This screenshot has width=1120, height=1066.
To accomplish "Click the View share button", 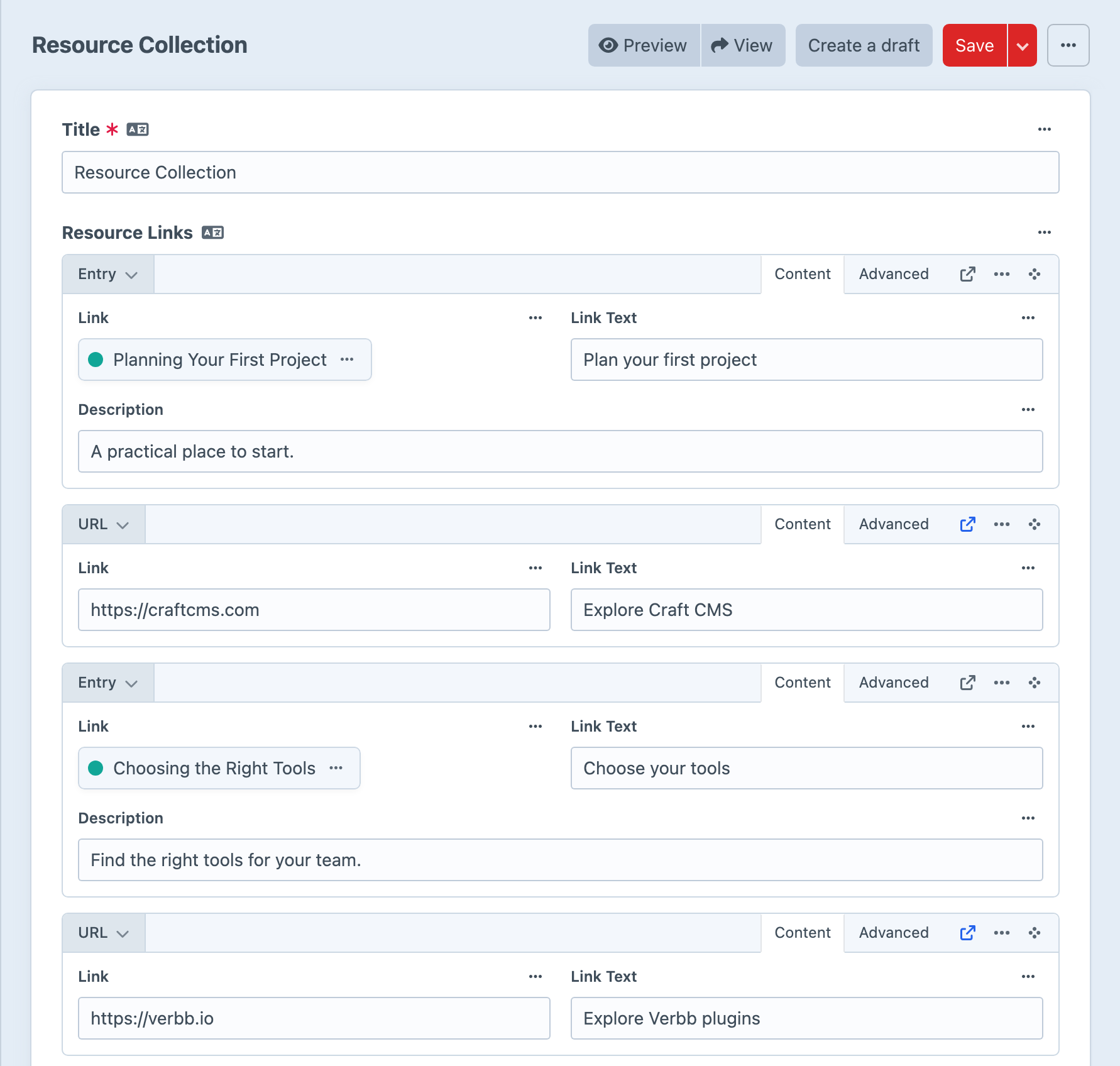I will point(743,45).
